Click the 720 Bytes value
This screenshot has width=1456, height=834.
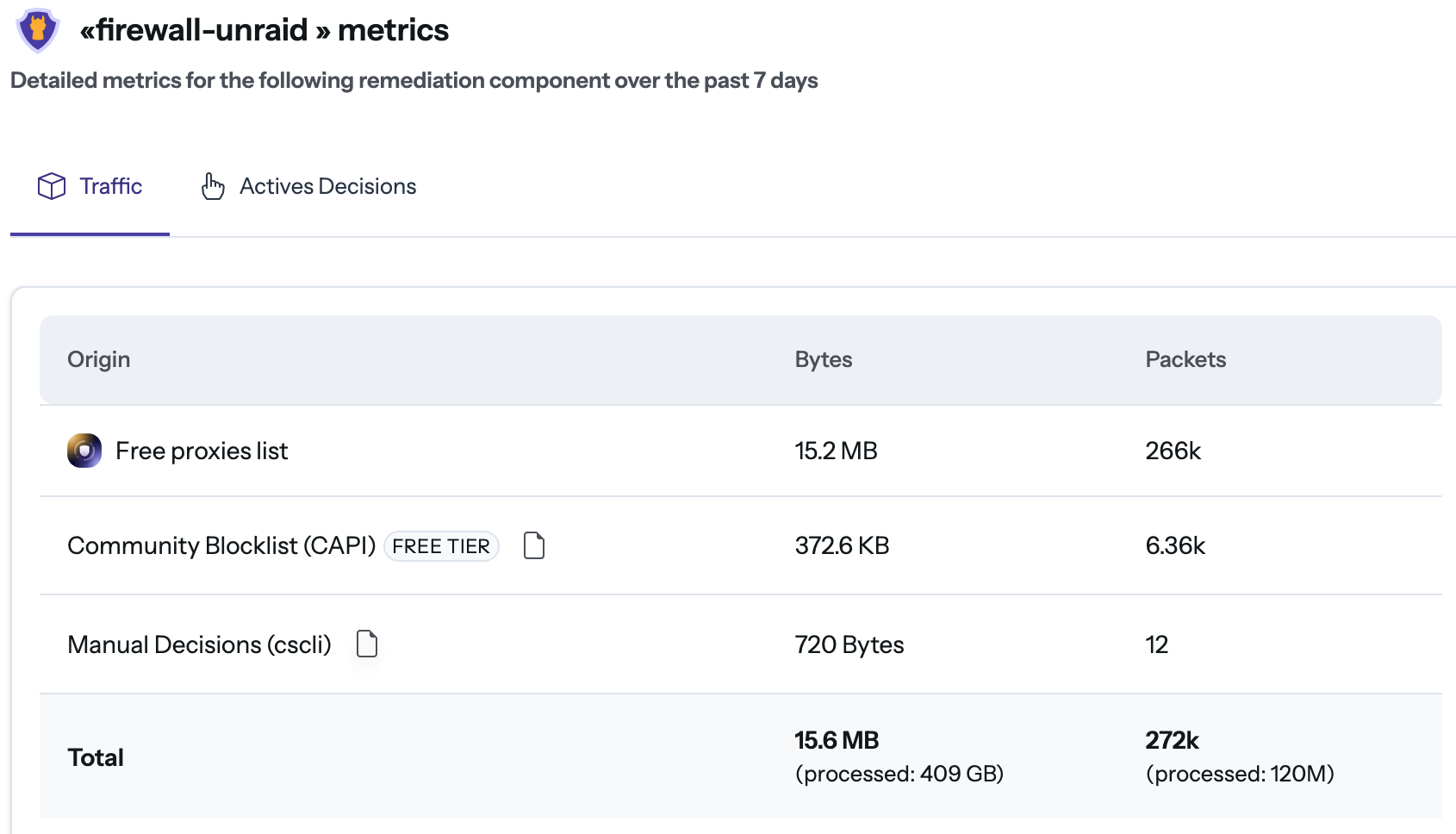coord(849,644)
